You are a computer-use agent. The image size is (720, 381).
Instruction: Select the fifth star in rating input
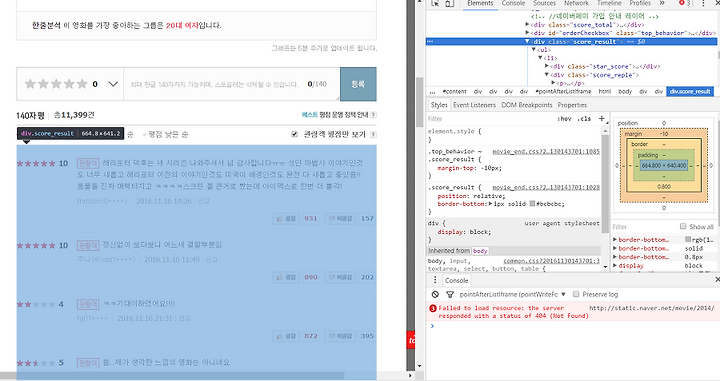82,84
